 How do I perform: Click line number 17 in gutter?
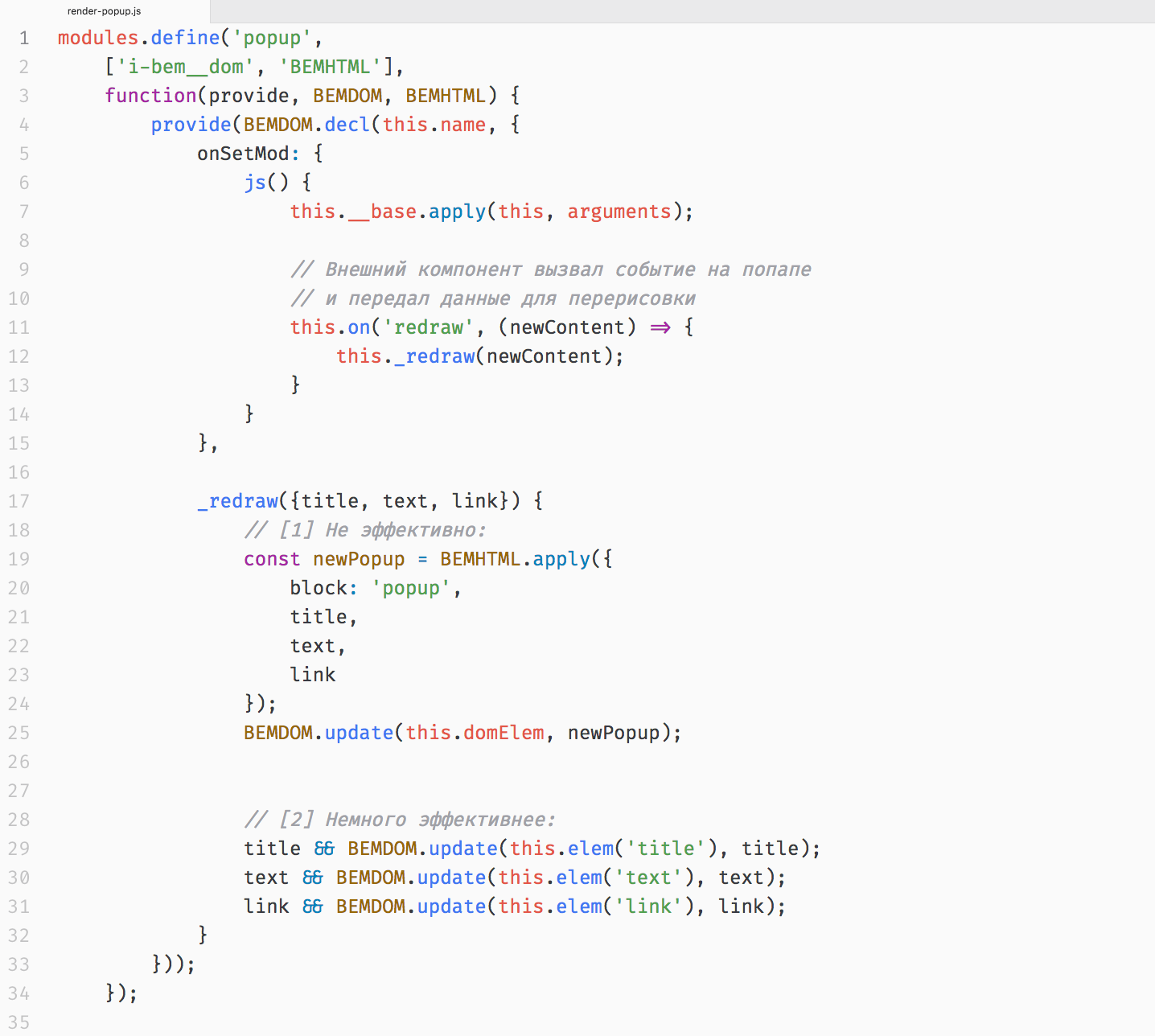click(x=18, y=501)
